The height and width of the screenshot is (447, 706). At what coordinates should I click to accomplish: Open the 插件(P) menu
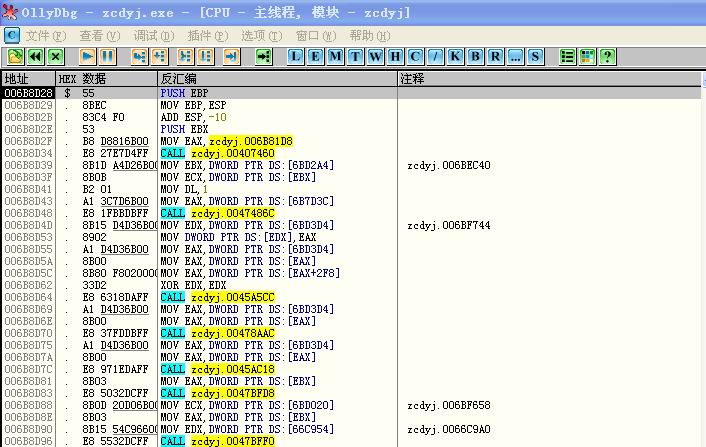208,36
